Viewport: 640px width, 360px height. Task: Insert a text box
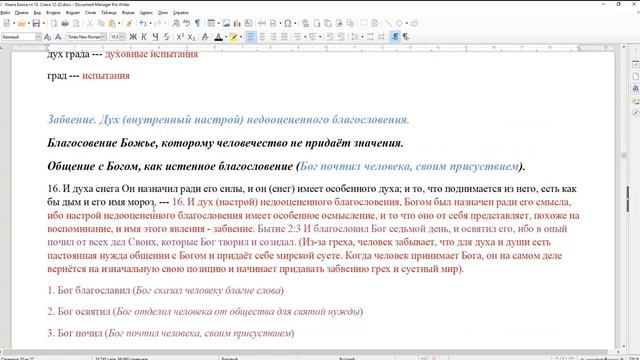[x=248, y=23]
